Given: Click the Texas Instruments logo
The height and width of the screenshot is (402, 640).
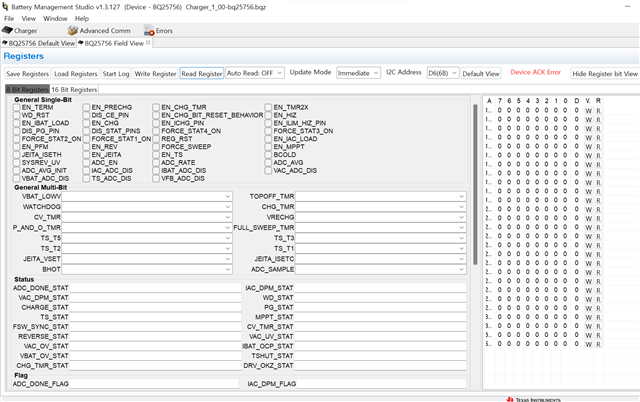Looking at the screenshot, I should point(533,400).
